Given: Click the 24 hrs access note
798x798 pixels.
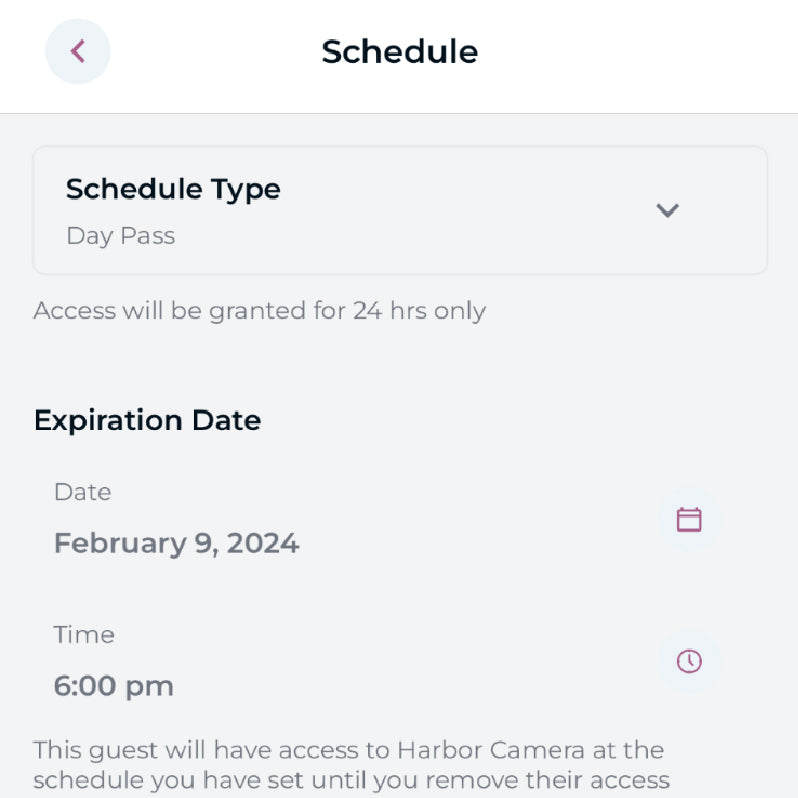Looking at the screenshot, I should 259,311.
